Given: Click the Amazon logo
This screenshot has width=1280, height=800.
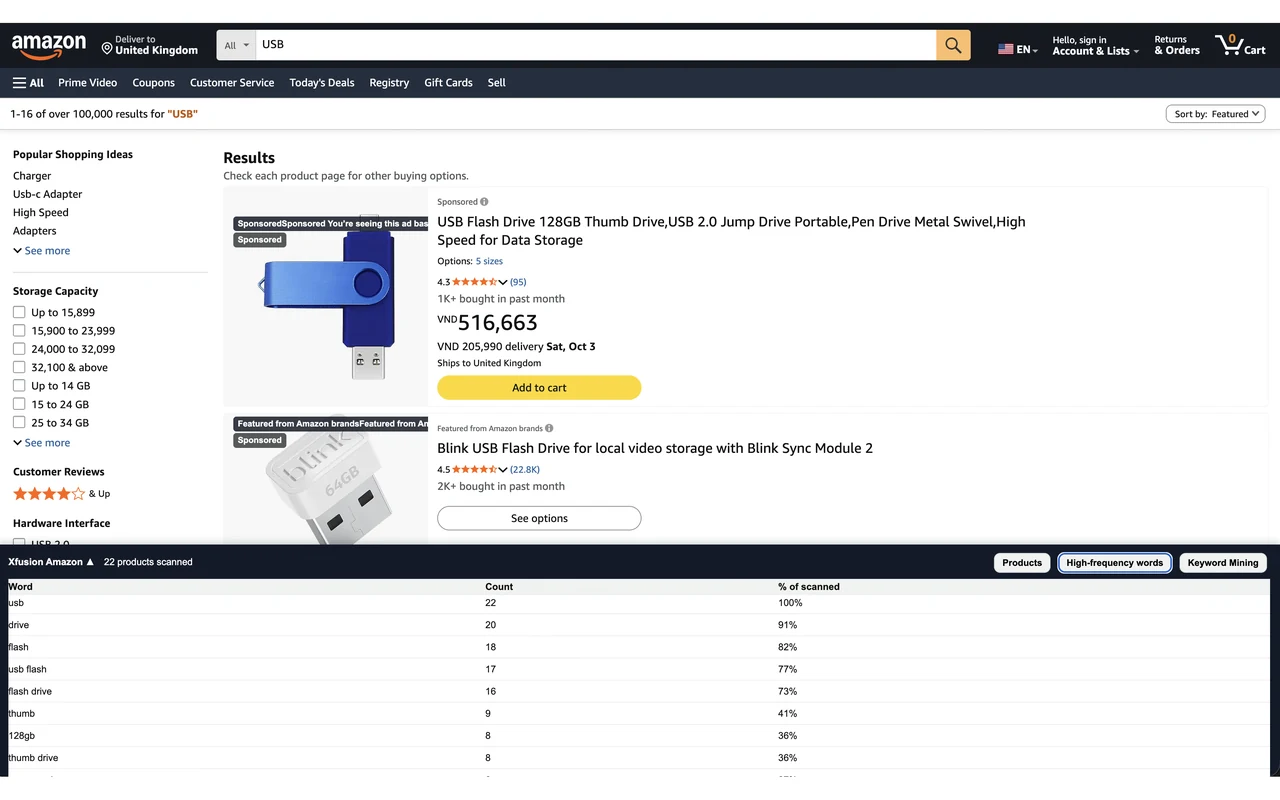Looking at the screenshot, I should tap(49, 46).
